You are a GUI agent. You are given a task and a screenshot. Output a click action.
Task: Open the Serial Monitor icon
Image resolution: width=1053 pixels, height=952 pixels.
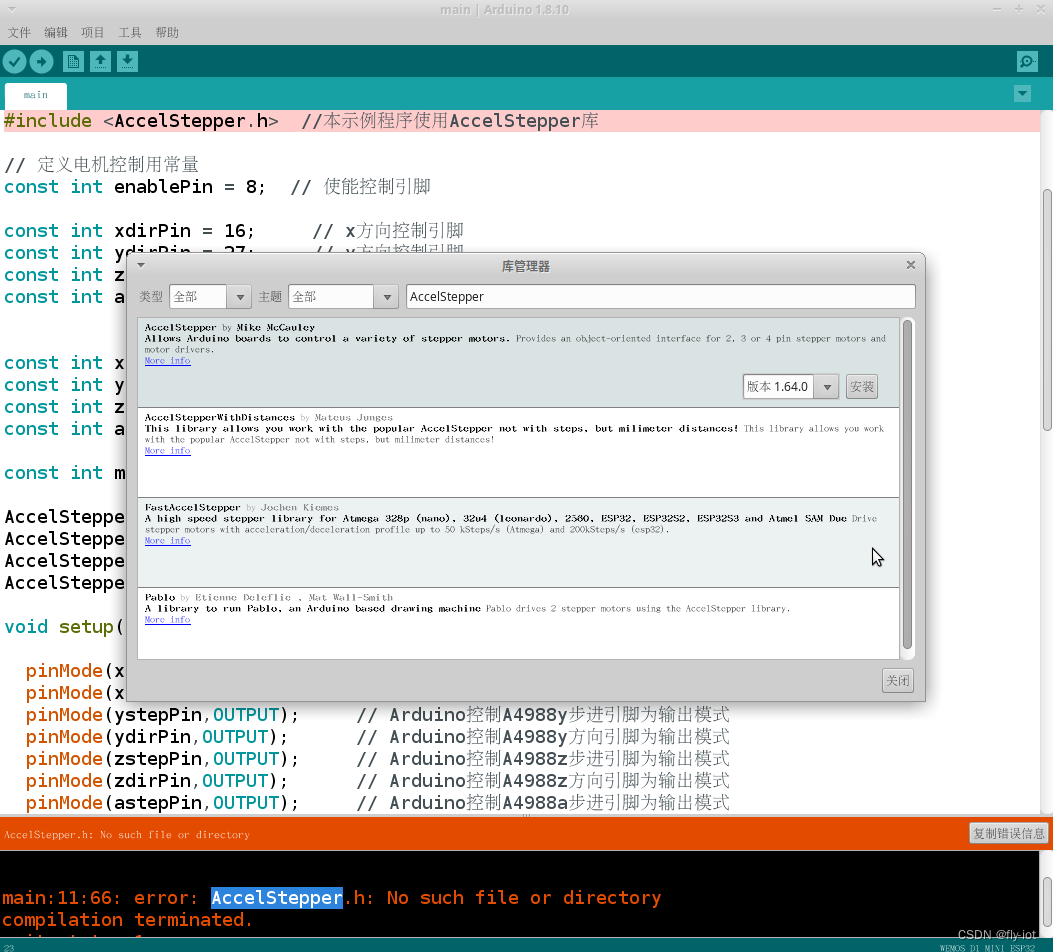coord(1027,62)
